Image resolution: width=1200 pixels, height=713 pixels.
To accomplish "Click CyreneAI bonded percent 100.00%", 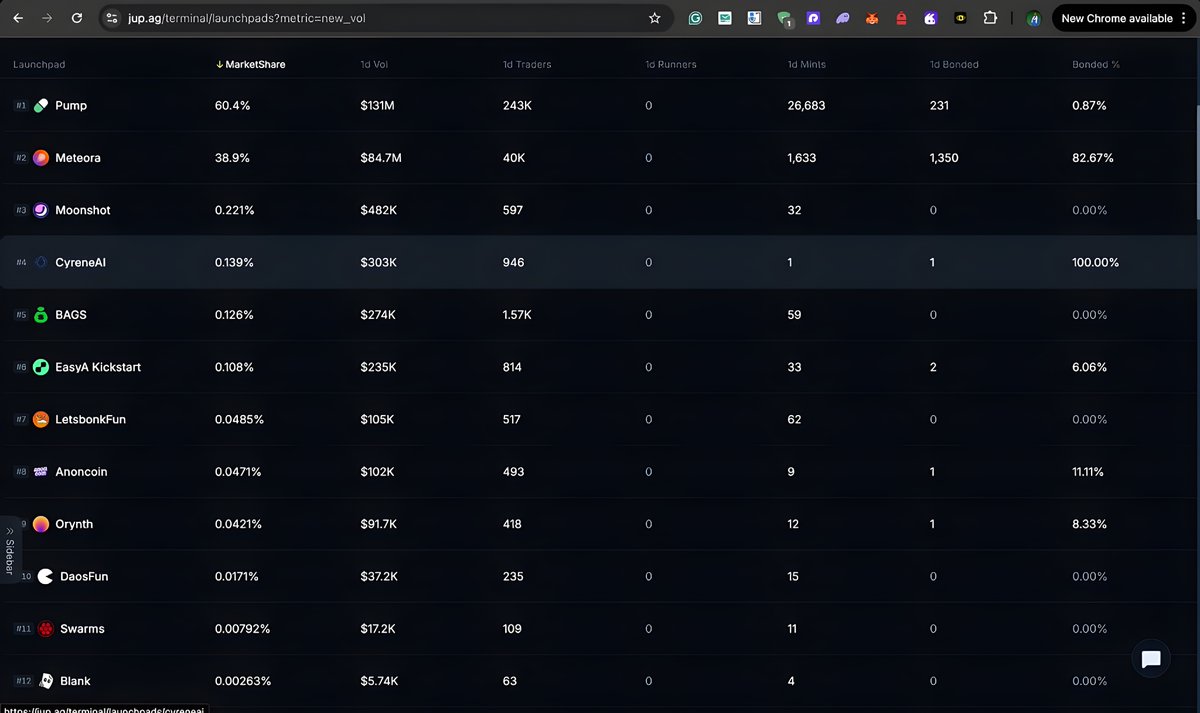I will point(1096,262).
